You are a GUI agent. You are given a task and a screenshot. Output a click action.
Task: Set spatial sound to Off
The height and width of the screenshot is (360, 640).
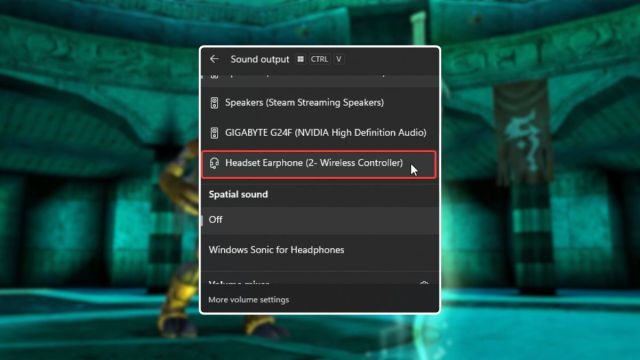pos(319,220)
